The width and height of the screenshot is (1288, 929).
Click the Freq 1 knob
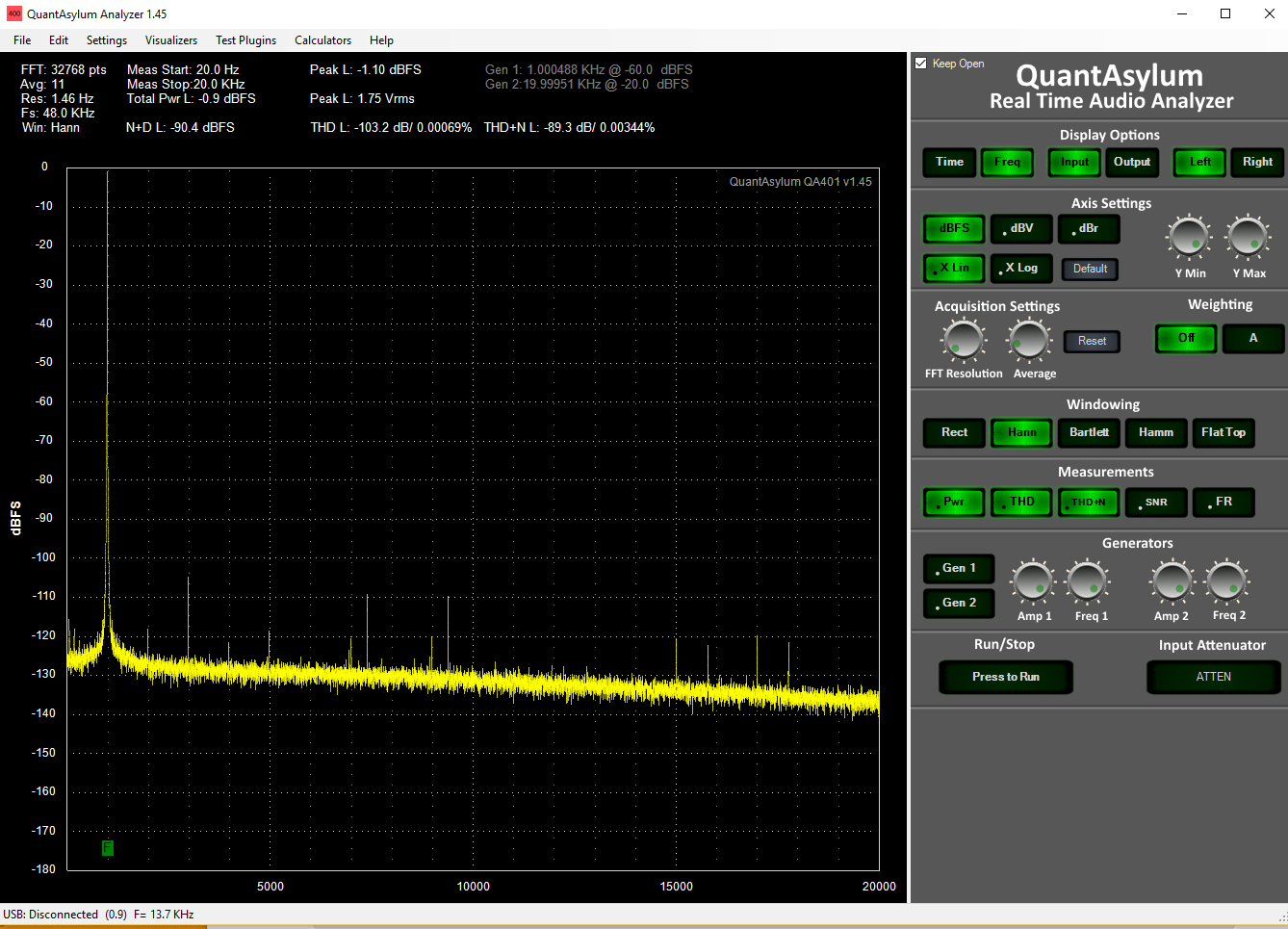point(1088,581)
